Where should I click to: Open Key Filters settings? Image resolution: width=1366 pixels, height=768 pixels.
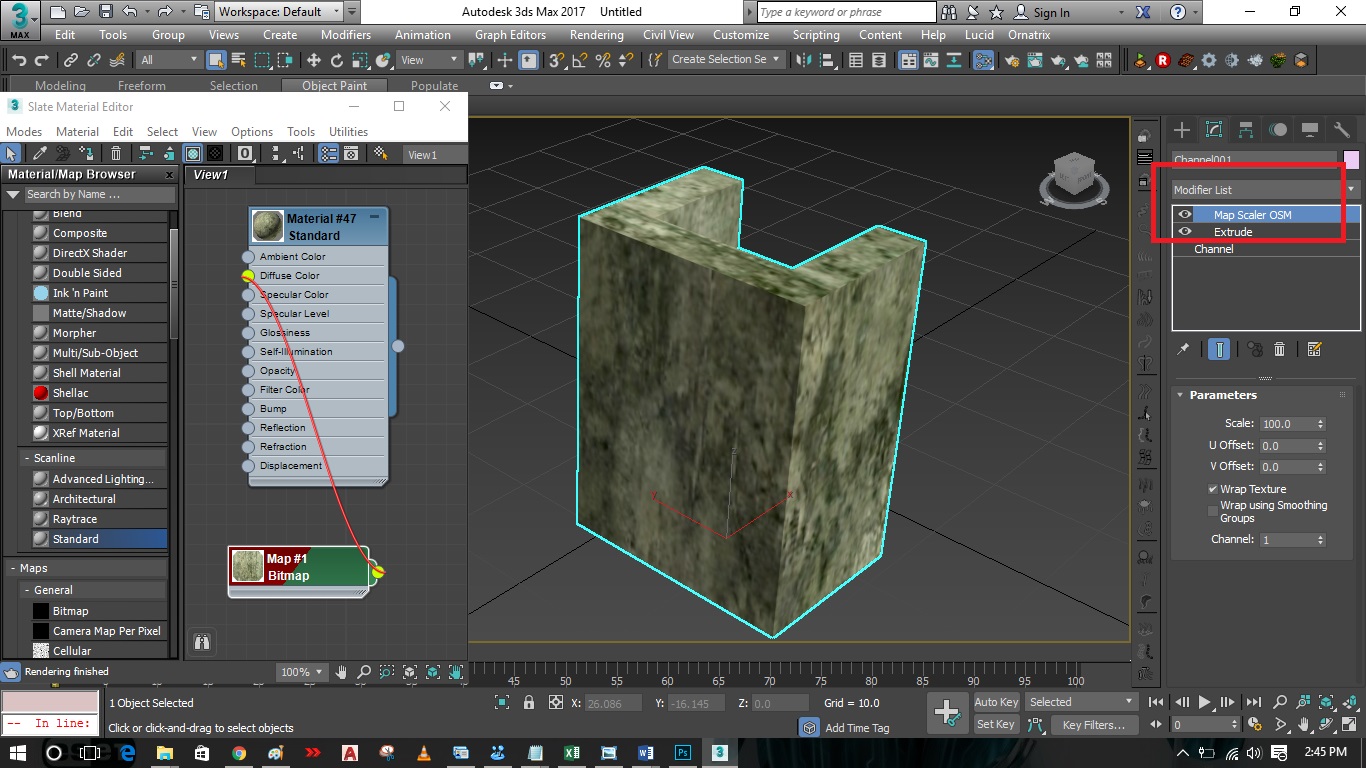[x=1093, y=724]
